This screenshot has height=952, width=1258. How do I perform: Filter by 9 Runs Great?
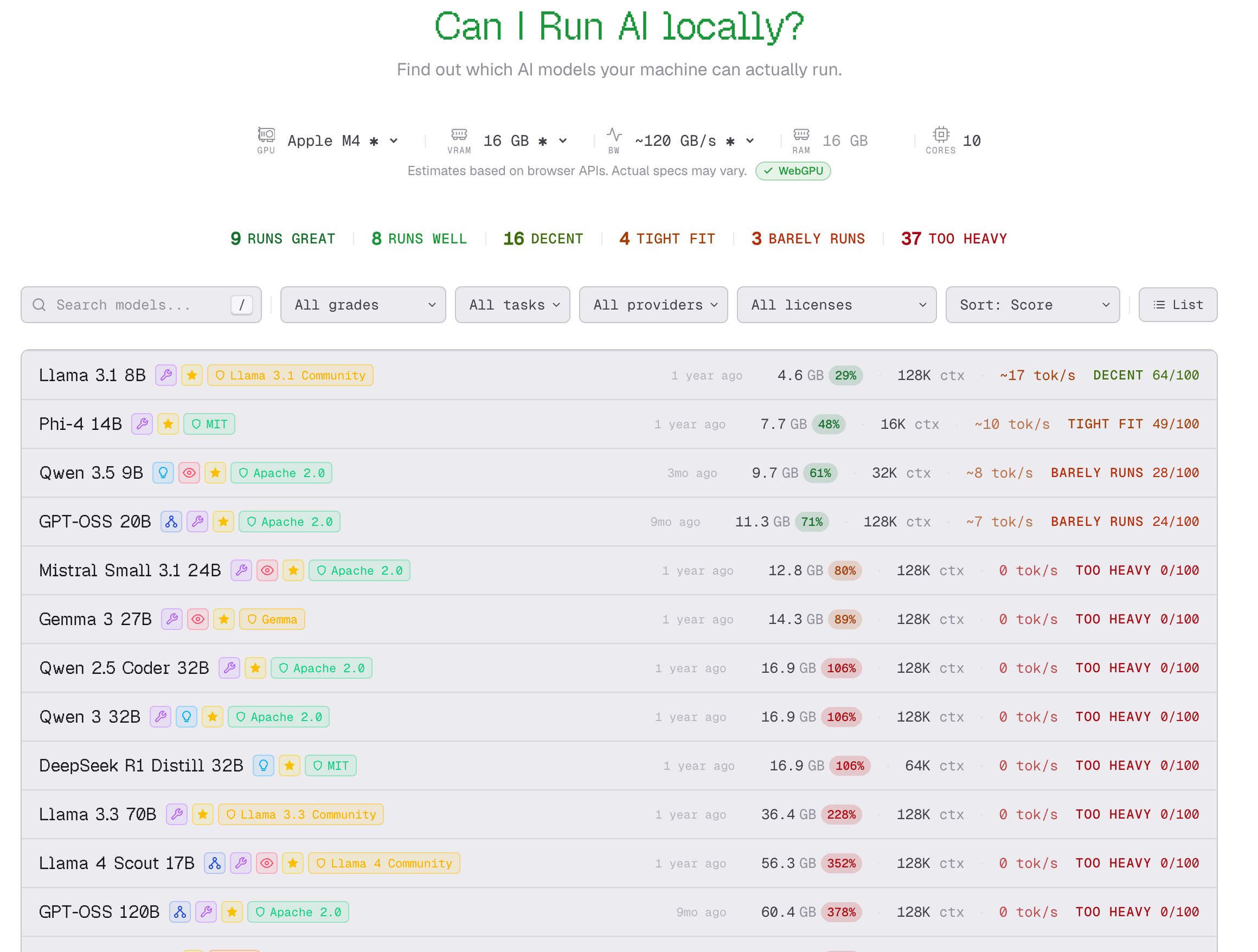283,239
